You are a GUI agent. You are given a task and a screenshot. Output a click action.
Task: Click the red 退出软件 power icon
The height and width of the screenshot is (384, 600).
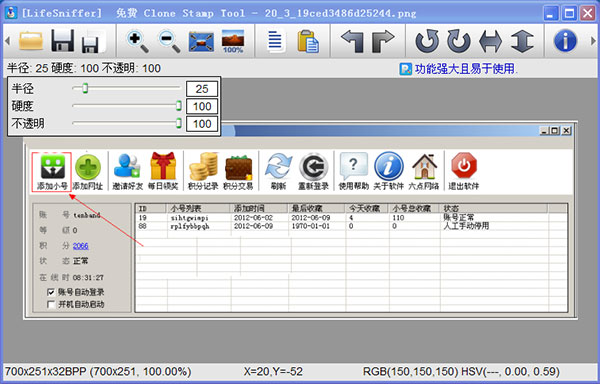[464, 172]
